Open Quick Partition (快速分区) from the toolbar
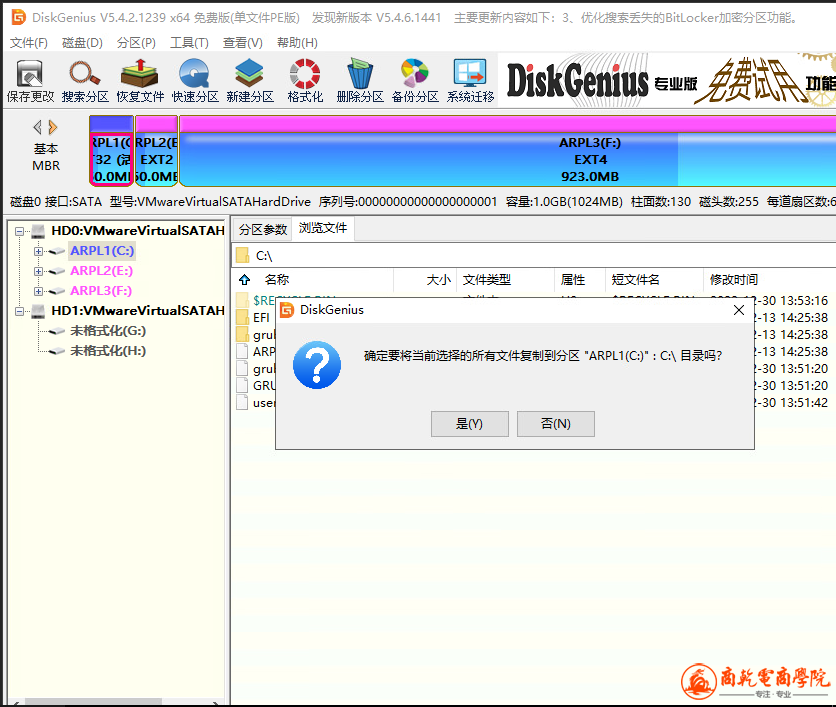Image resolution: width=836 pixels, height=707 pixels. click(195, 81)
